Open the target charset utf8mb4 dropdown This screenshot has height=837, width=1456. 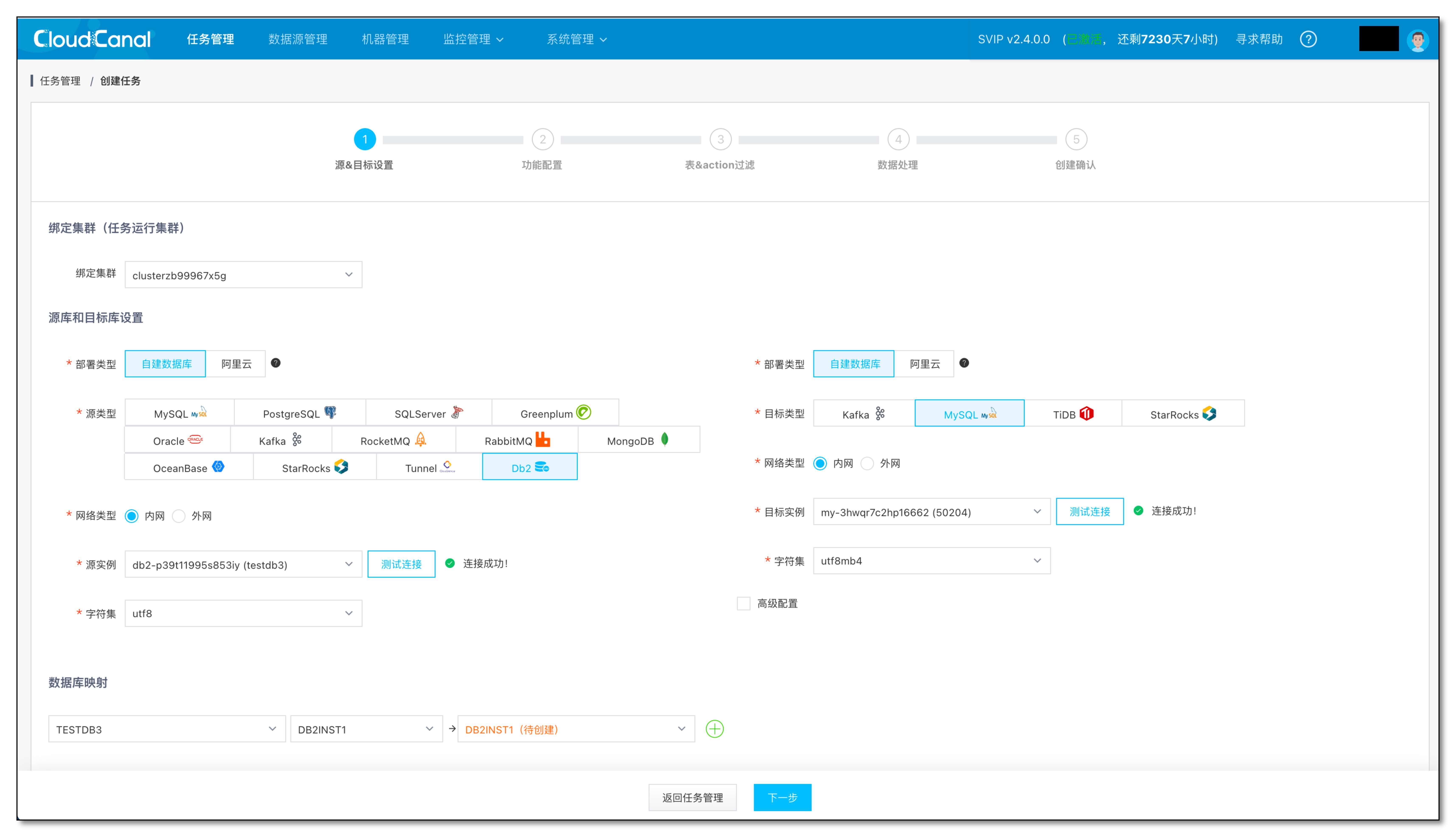point(931,560)
